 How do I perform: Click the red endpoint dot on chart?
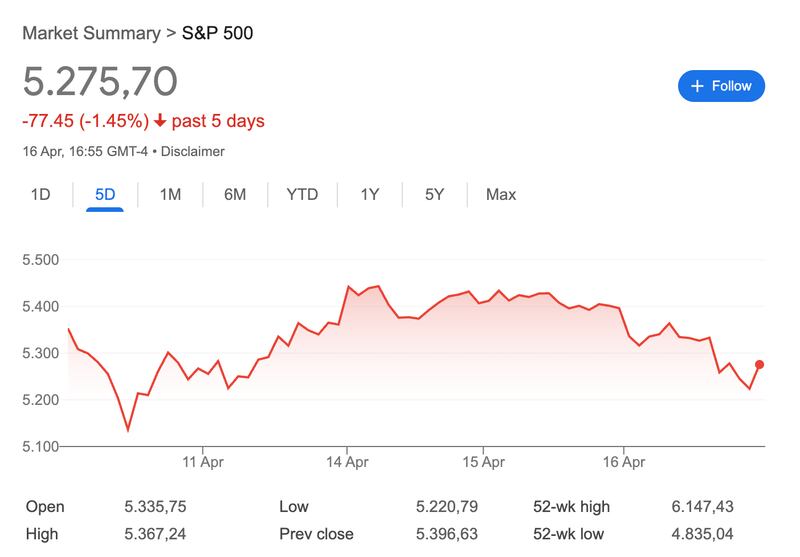(760, 365)
